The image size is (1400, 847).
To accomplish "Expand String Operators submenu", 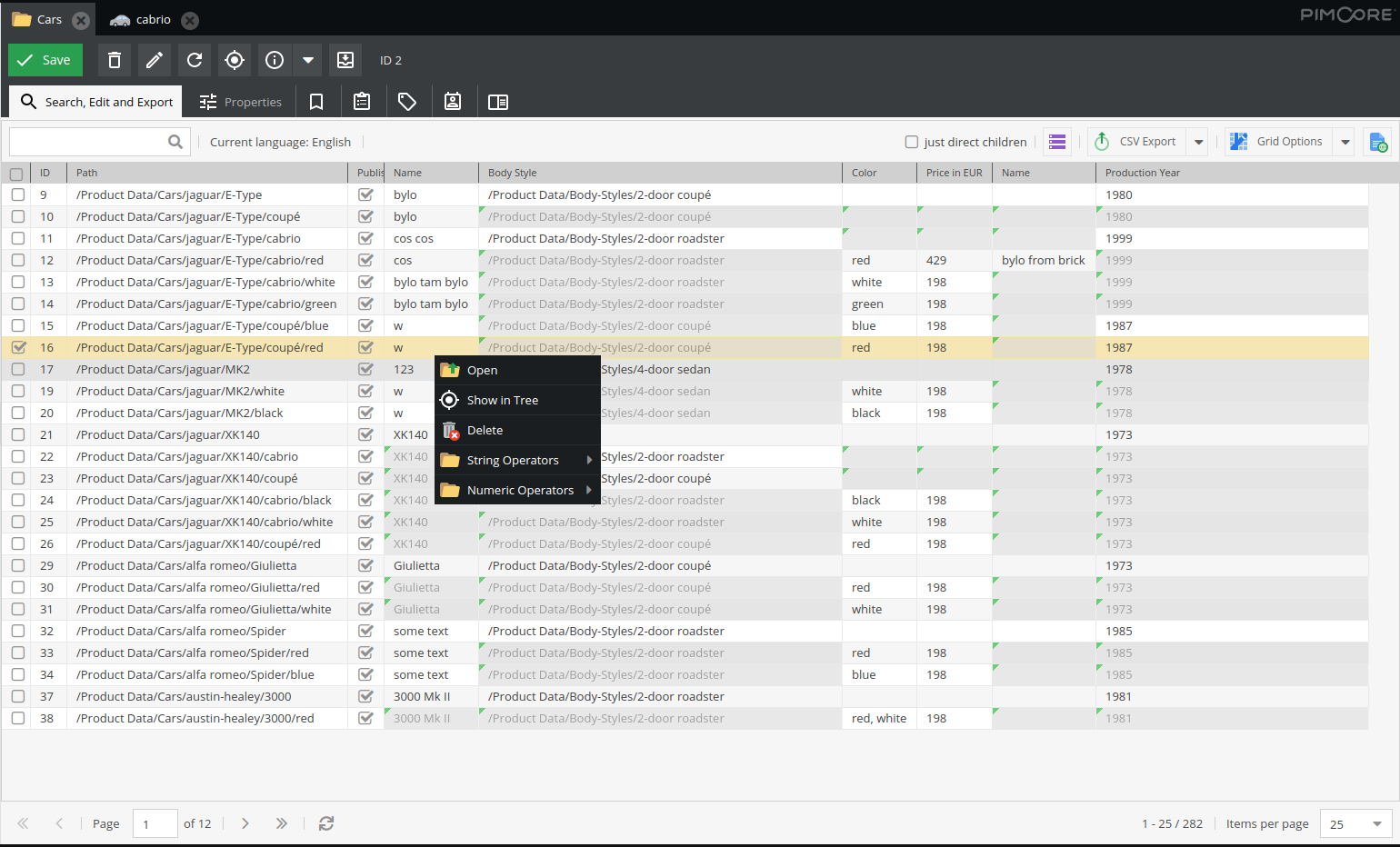I will click(518, 460).
